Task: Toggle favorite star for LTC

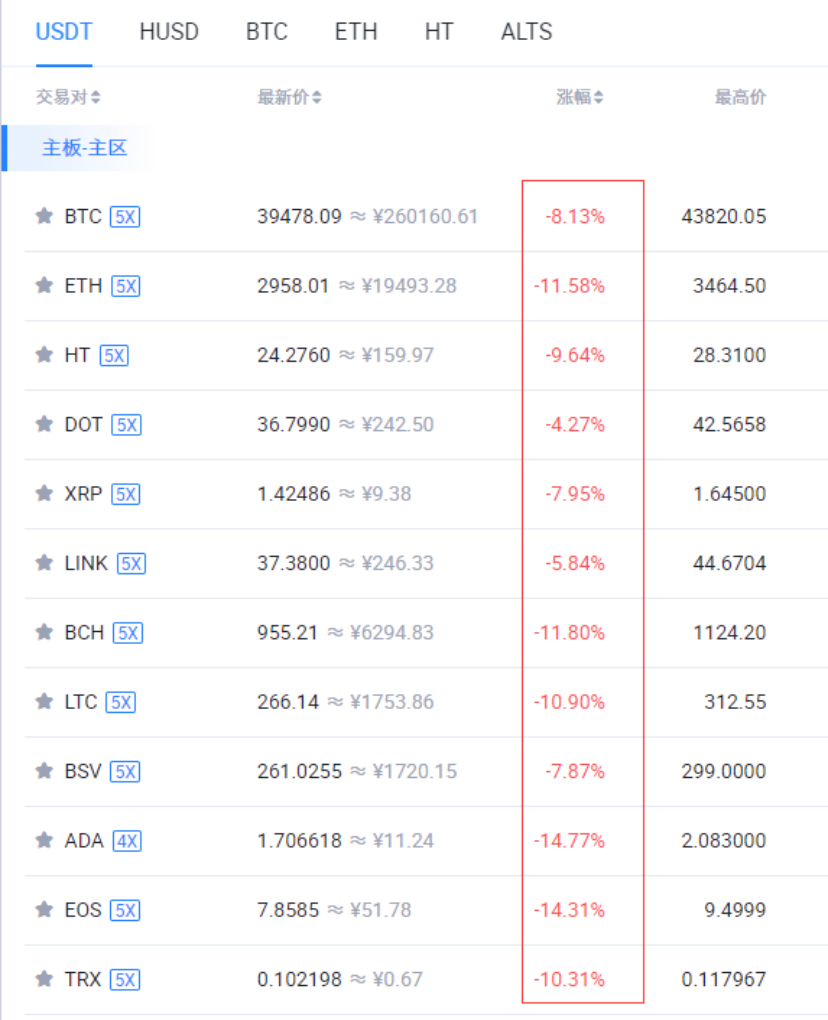Action: [44, 702]
